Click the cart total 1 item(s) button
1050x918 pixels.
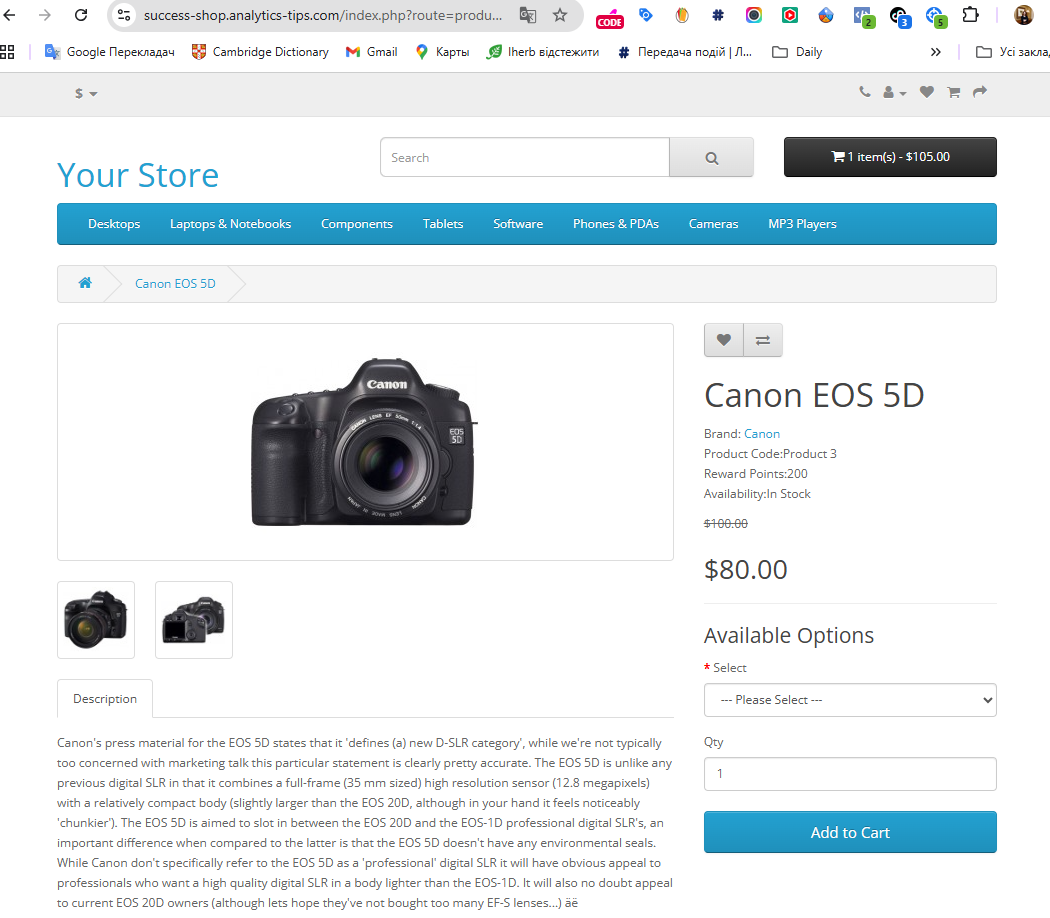(x=890, y=157)
